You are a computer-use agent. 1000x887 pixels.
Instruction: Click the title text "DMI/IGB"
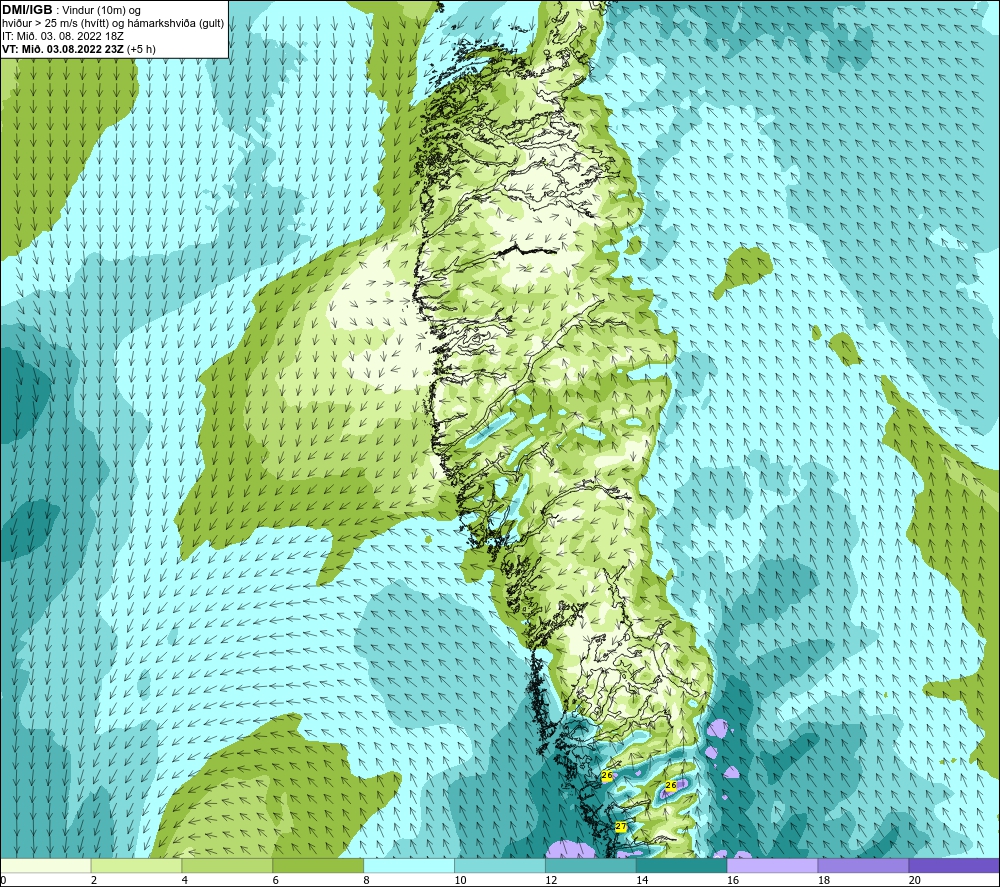click(27, 10)
